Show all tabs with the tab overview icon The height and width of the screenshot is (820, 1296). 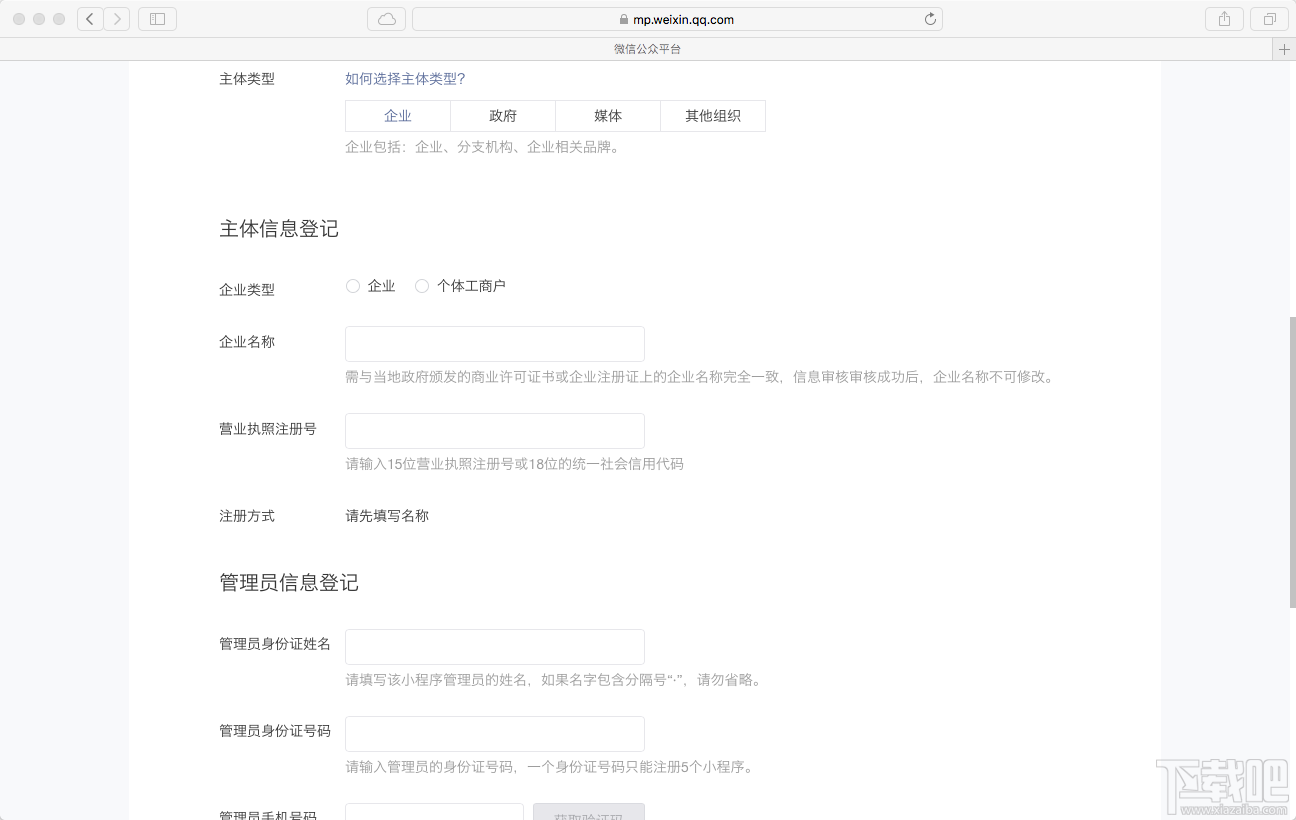[x=1268, y=18]
